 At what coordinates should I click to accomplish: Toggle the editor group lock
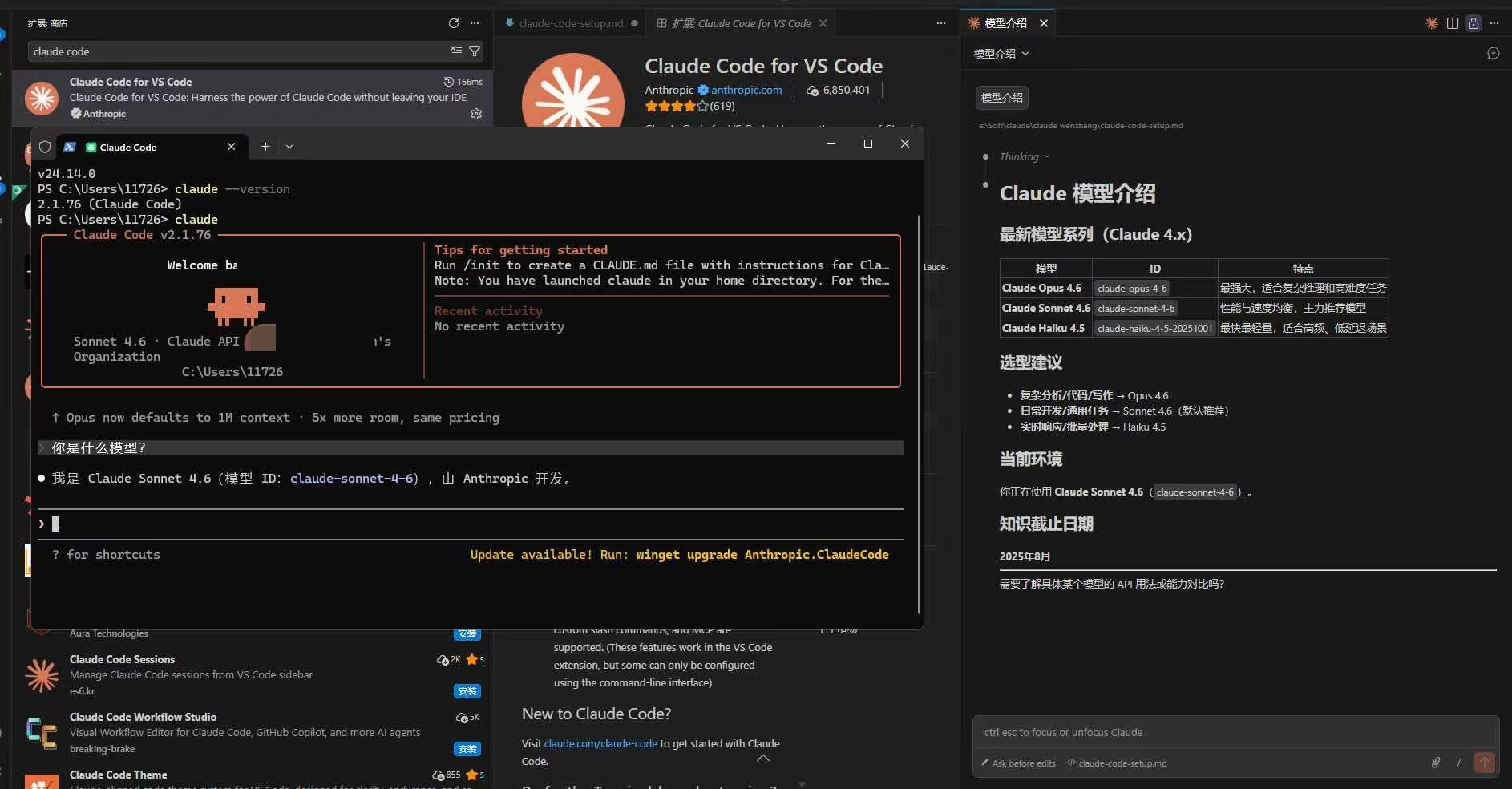(x=1474, y=23)
